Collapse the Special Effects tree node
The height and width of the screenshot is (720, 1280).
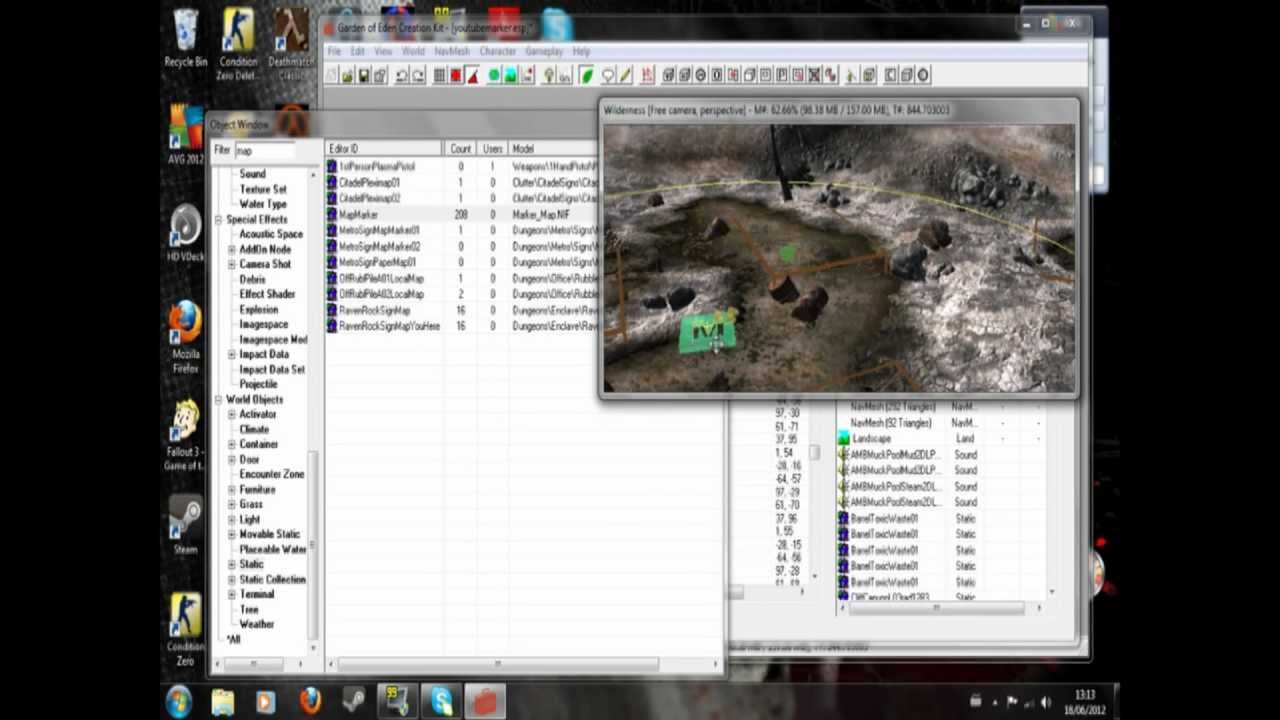(219, 219)
